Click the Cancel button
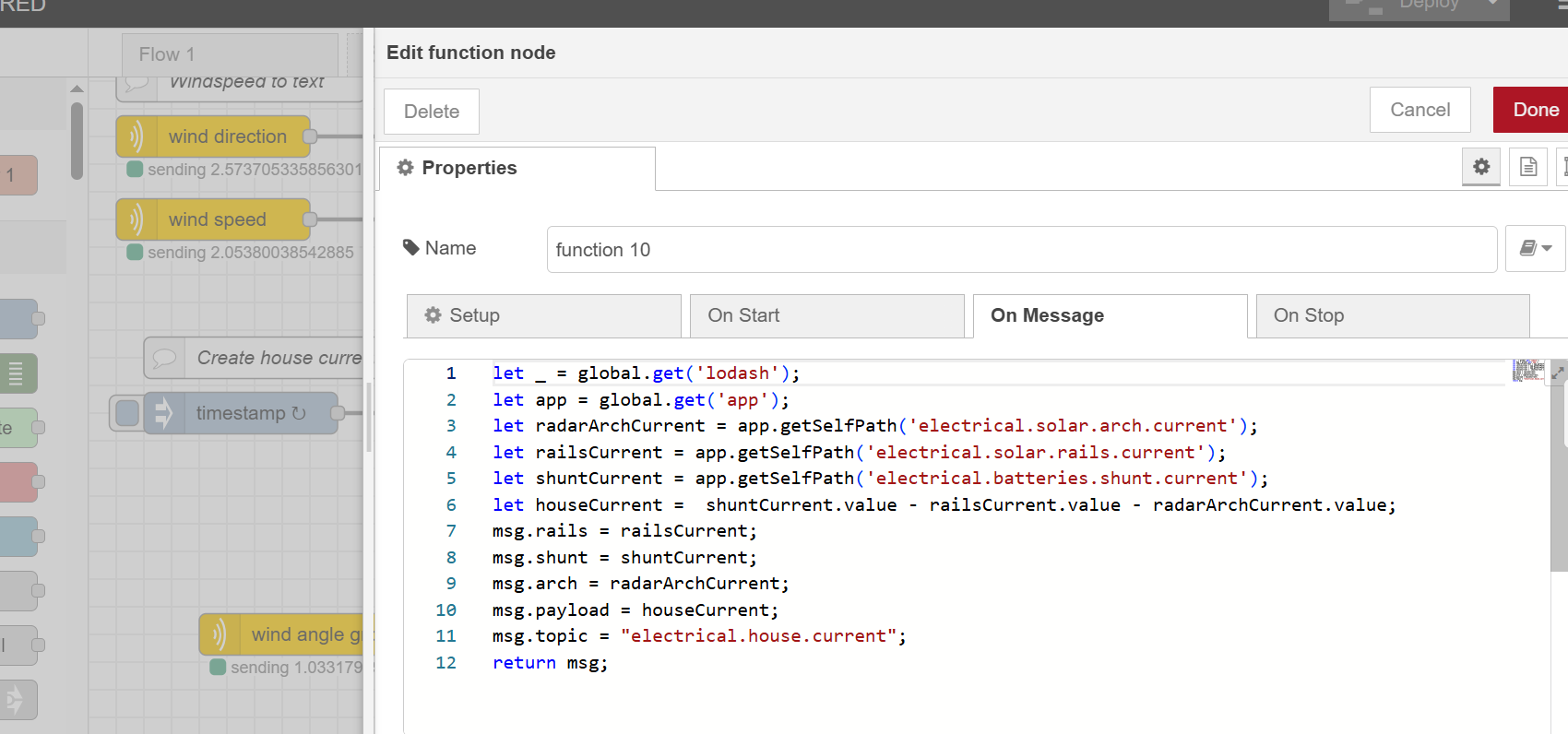This screenshot has height=734, width=1568. tap(1420, 110)
